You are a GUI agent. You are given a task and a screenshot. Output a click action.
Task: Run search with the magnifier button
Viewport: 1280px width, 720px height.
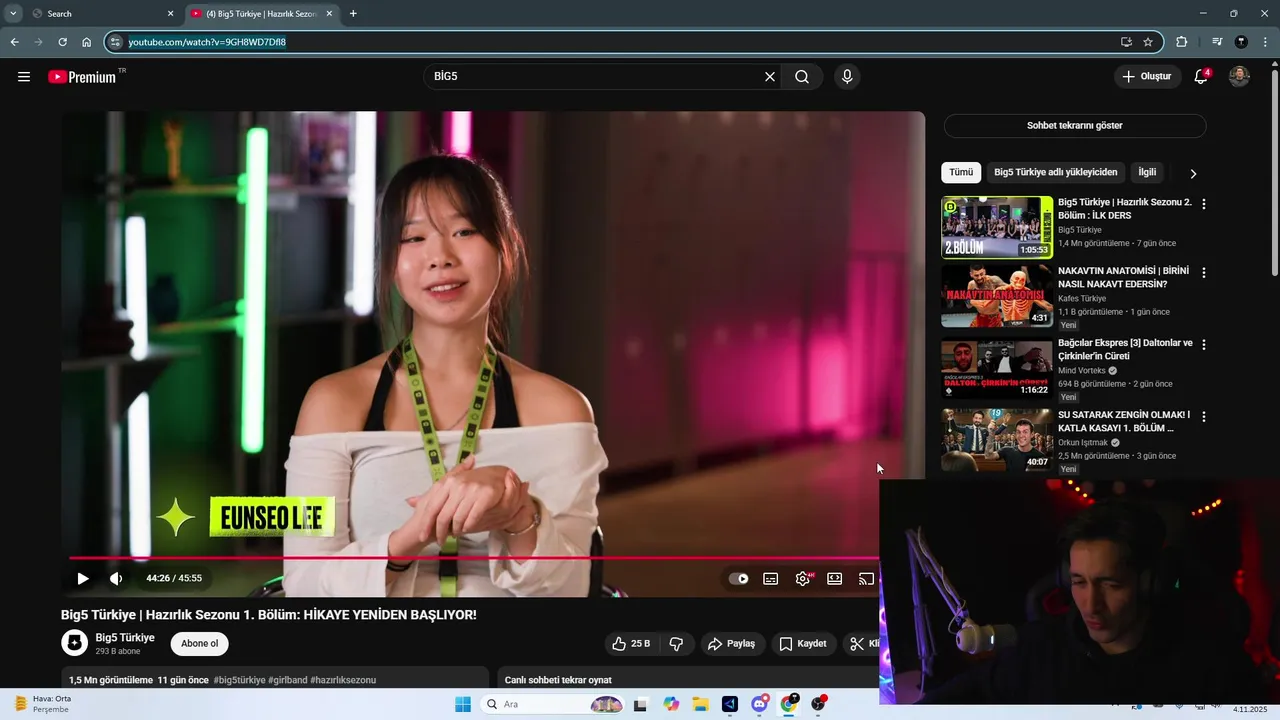tap(802, 77)
